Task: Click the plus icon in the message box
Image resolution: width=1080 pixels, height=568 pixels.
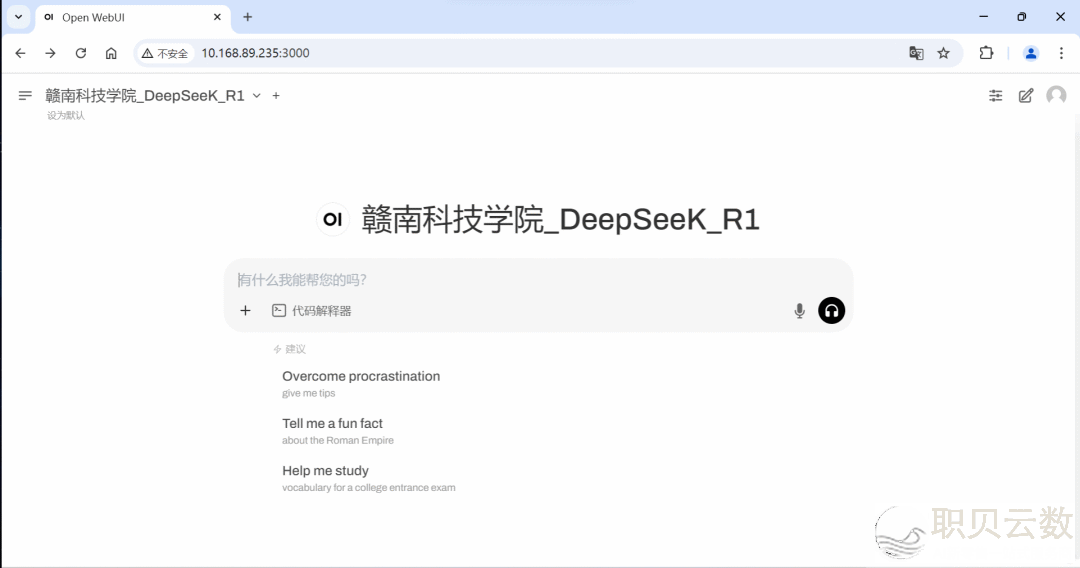Action: click(x=245, y=311)
